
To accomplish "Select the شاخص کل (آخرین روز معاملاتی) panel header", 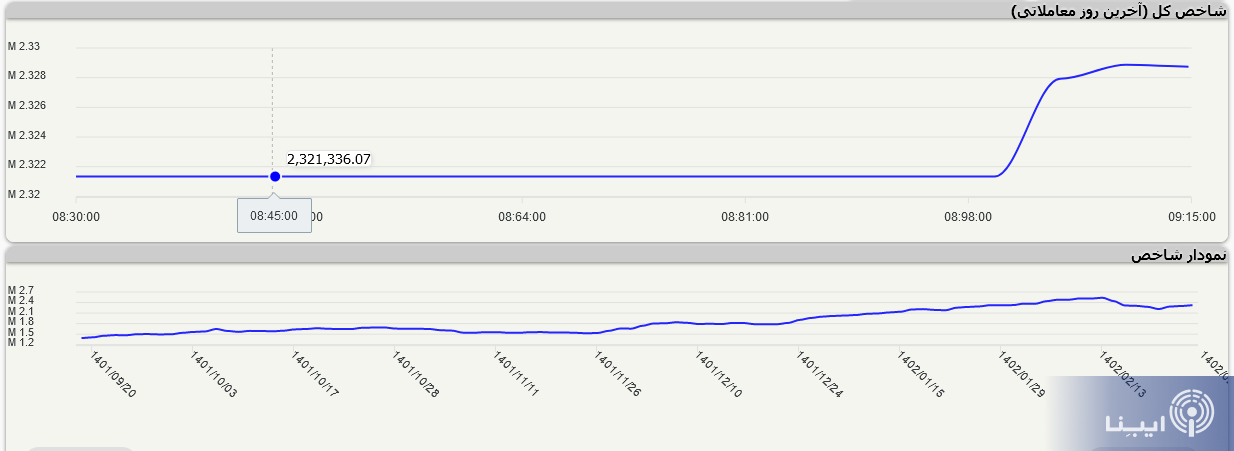I will (1119, 11).
